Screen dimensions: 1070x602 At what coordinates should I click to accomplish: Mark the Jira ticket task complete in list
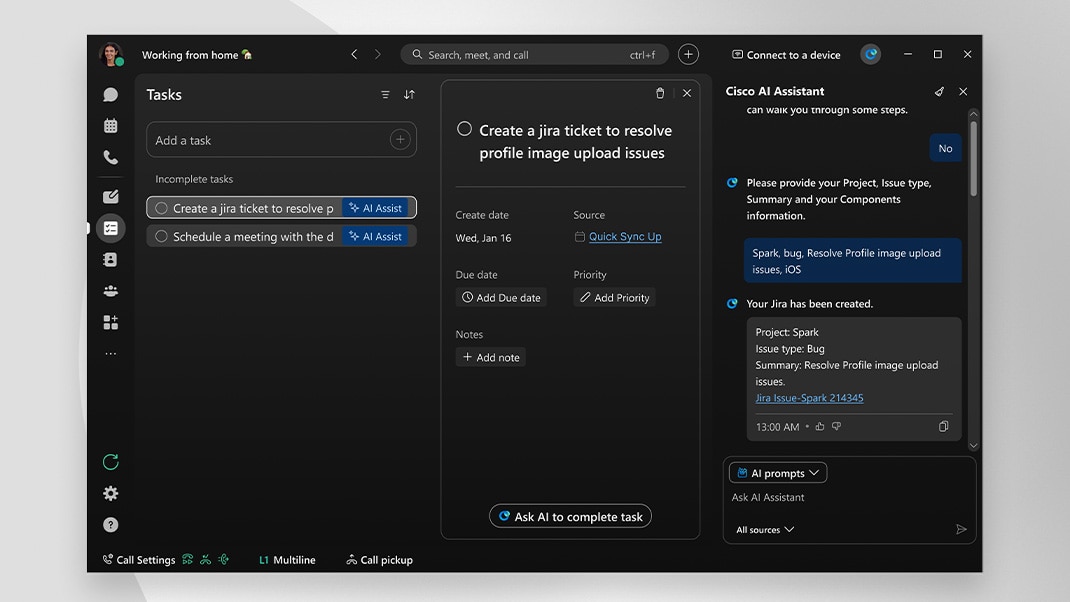coord(161,208)
